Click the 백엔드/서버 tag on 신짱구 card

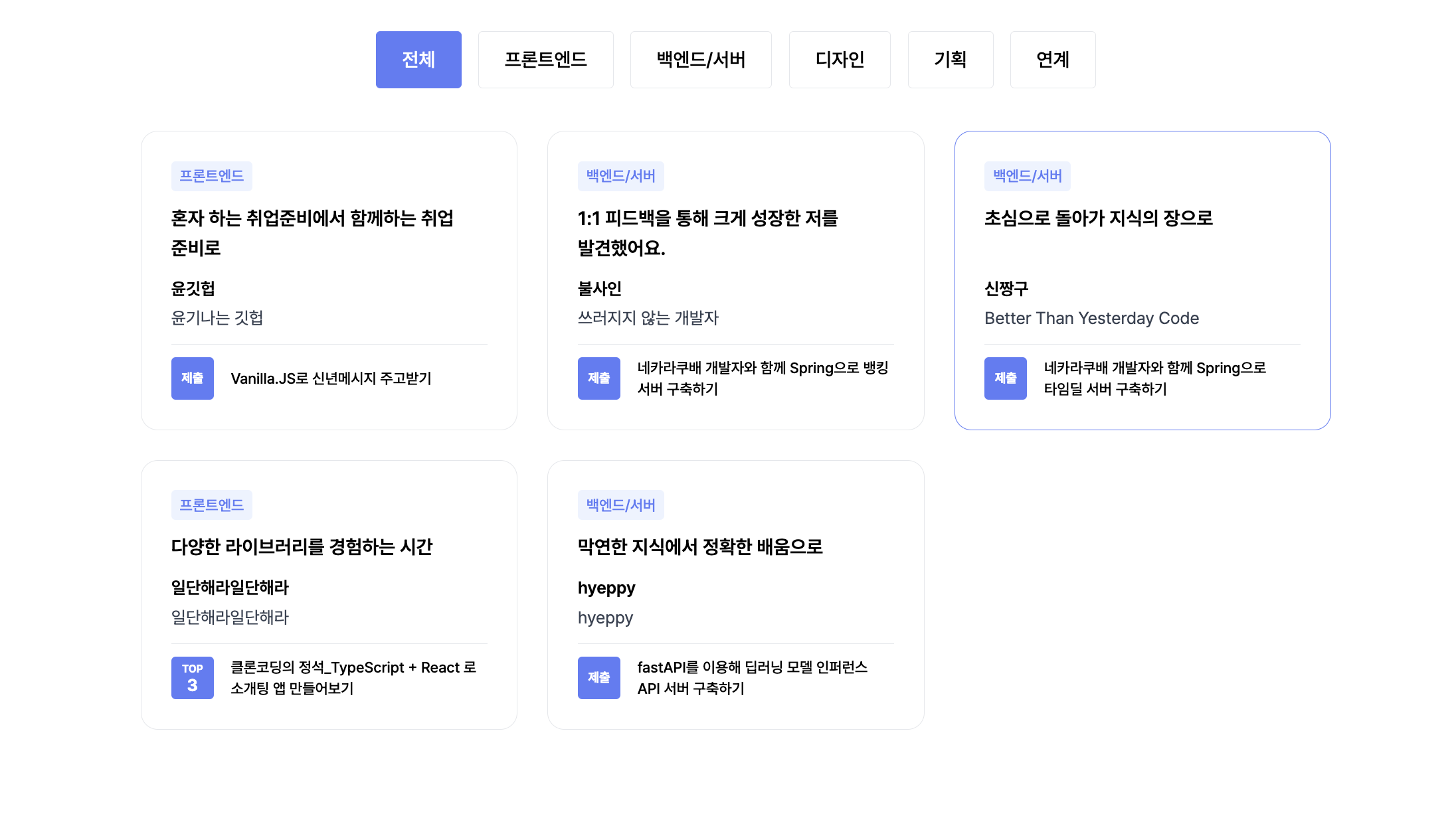pos(1027,176)
